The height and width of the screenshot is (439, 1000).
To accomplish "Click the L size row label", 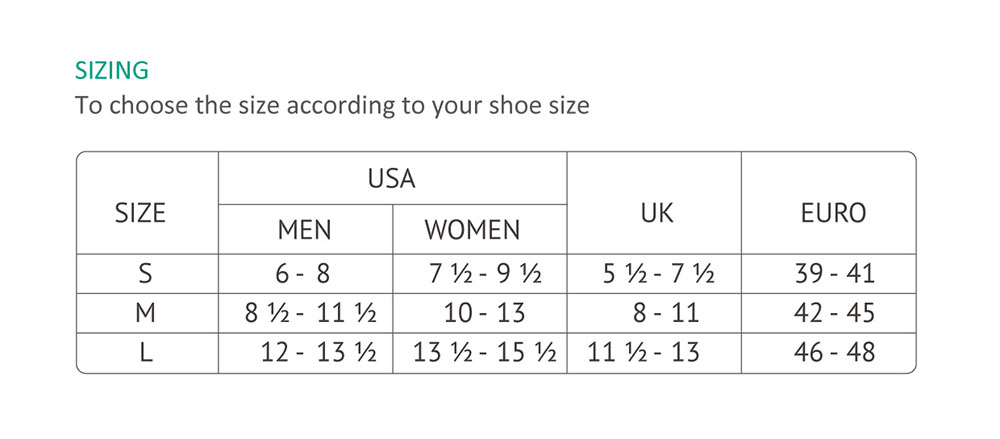I will [146, 352].
